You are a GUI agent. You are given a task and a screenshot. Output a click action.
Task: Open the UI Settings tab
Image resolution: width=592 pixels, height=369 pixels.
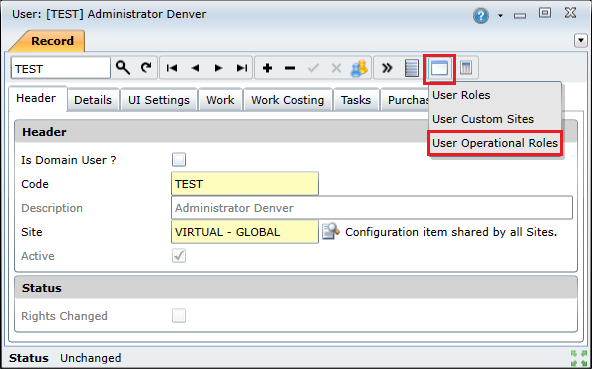click(x=159, y=100)
